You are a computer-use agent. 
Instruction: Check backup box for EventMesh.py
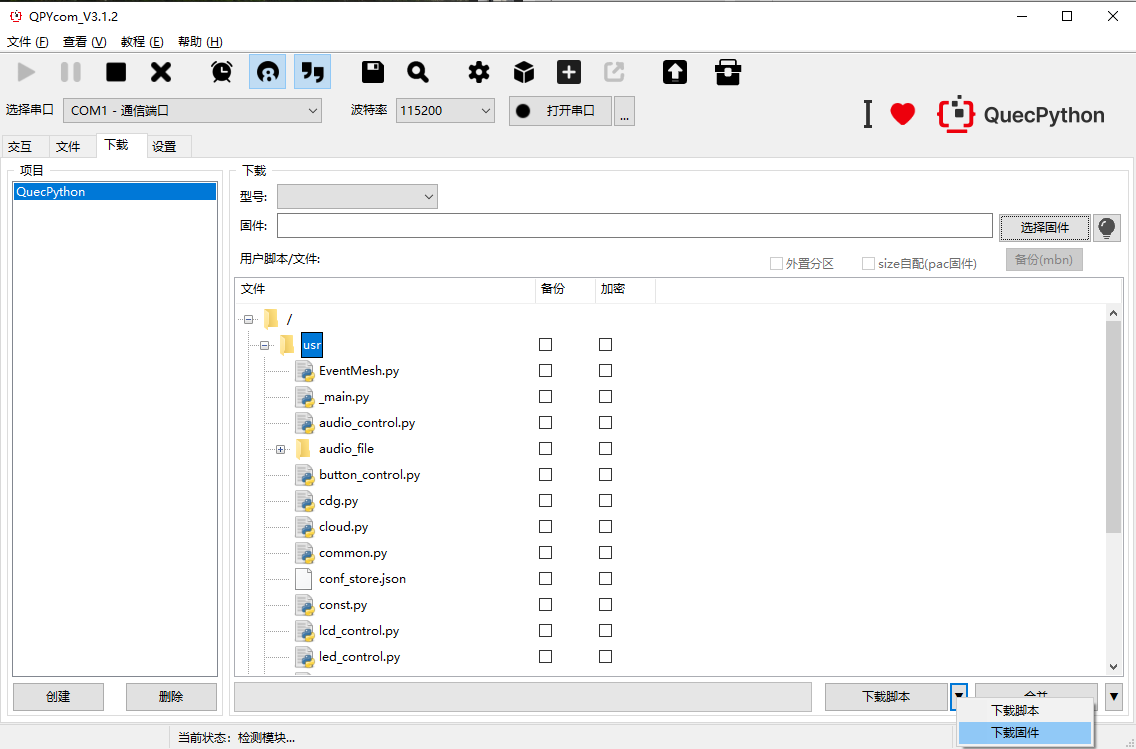546,371
